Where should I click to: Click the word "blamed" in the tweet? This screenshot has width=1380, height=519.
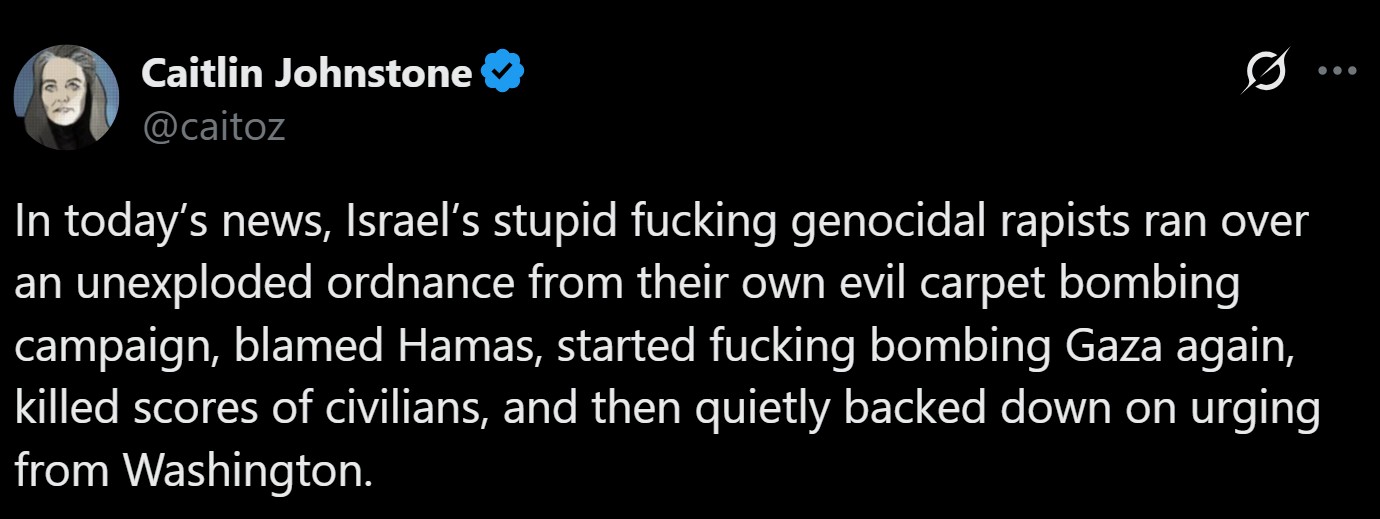[x=304, y=346]
